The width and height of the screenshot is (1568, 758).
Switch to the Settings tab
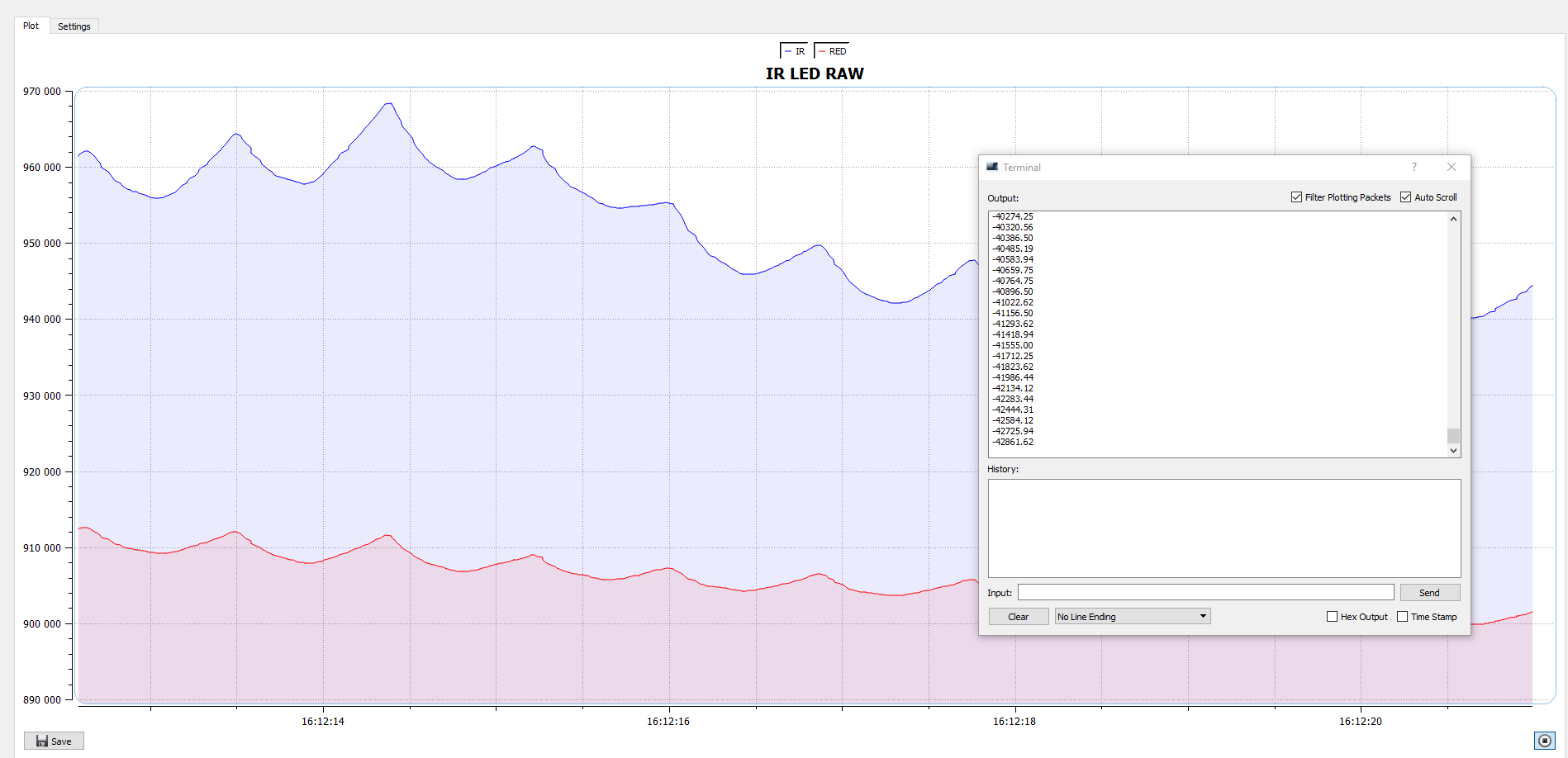74,26
